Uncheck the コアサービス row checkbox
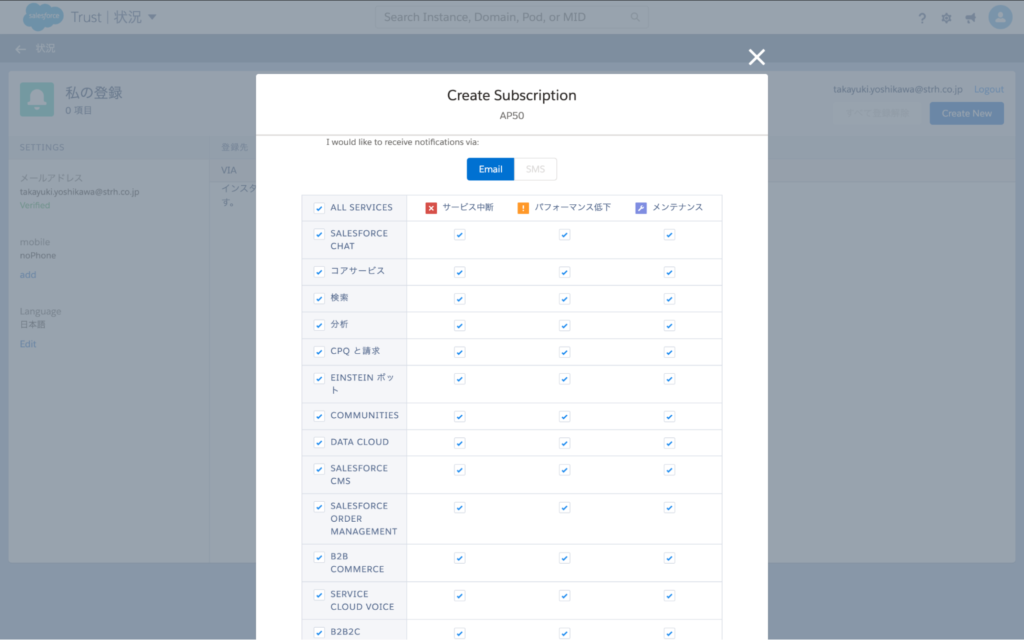1024x640 pixels. [x=319, y=272]
